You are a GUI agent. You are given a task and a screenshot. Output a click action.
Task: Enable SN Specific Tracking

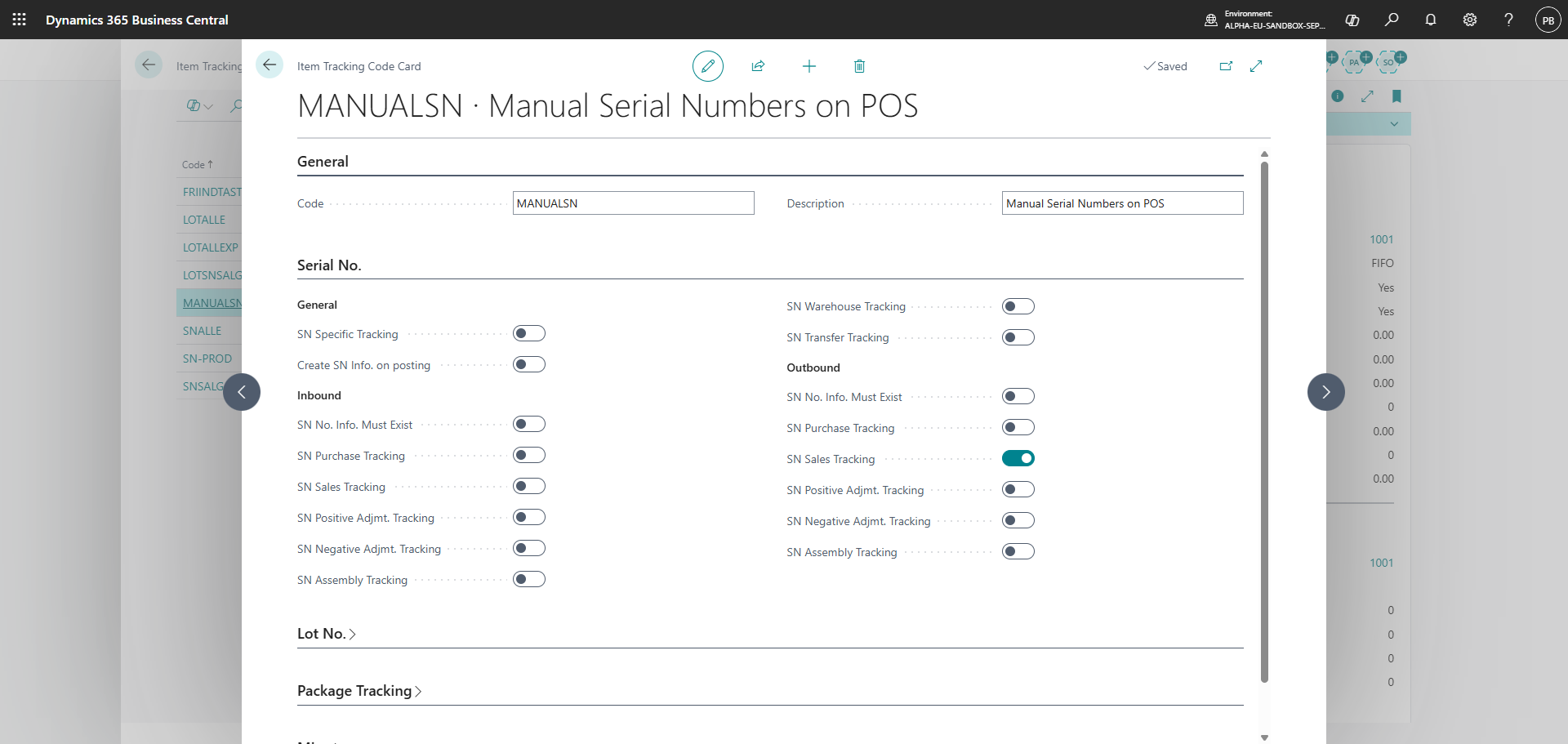click(x=529, y=333)
